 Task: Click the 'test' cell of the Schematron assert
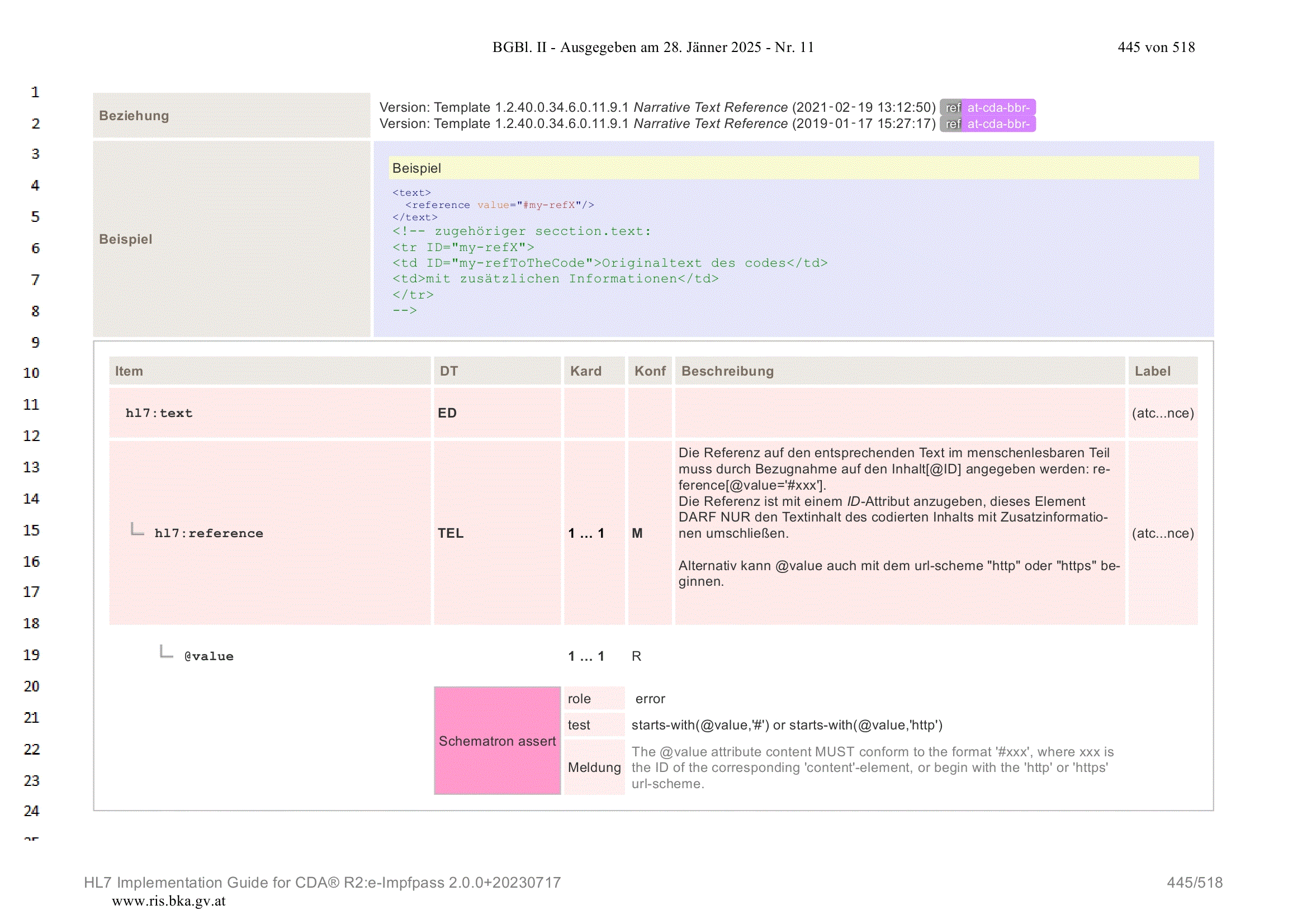point(594,725)
